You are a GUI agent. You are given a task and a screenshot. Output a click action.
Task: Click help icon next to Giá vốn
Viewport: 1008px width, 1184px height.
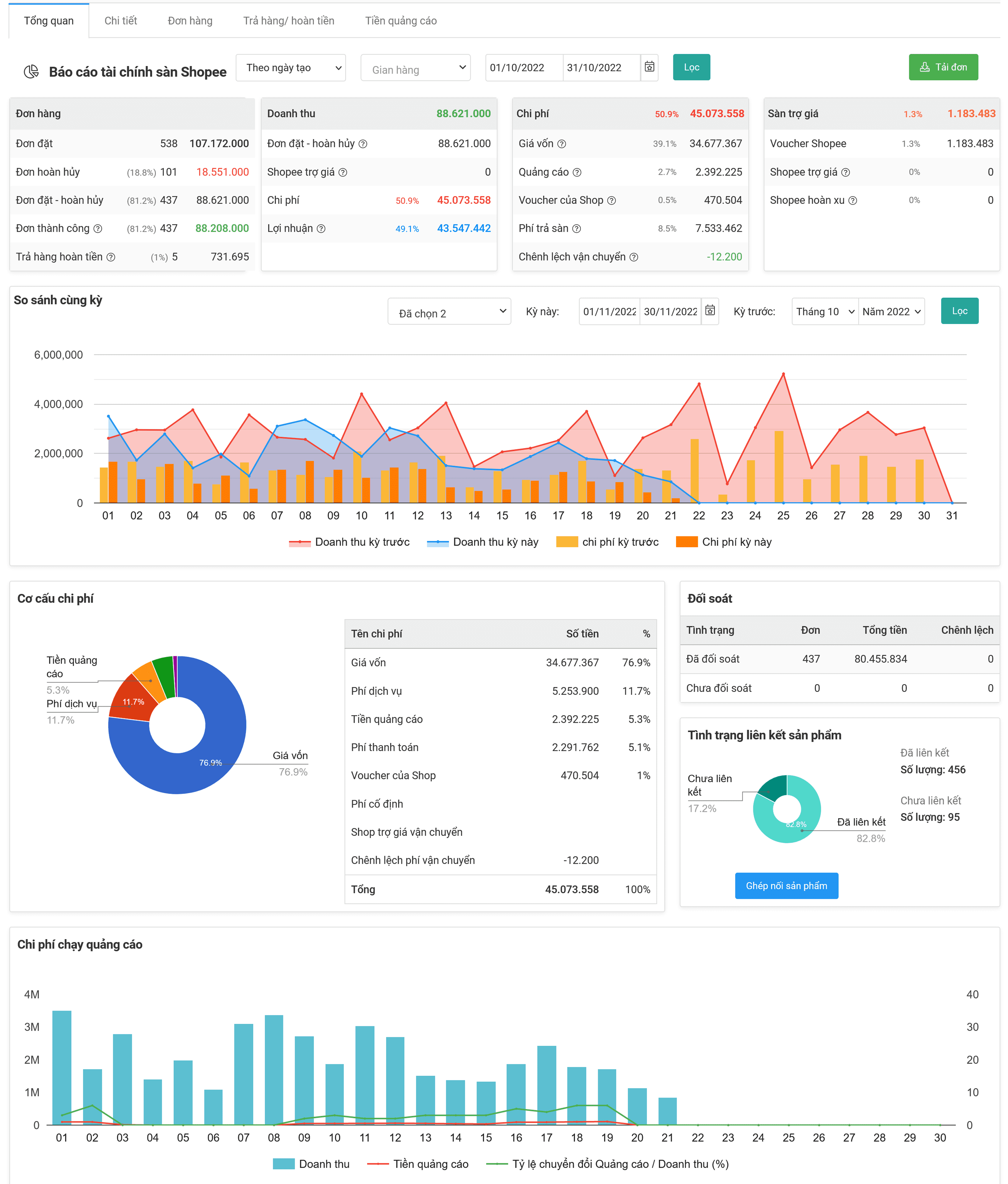pyautogui.click(x=561, y=144)
